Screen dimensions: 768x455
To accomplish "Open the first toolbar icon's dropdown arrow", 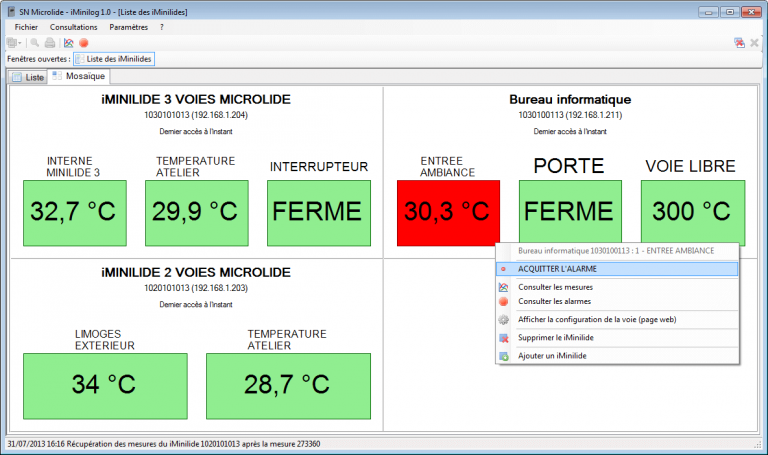I will 20,43.
